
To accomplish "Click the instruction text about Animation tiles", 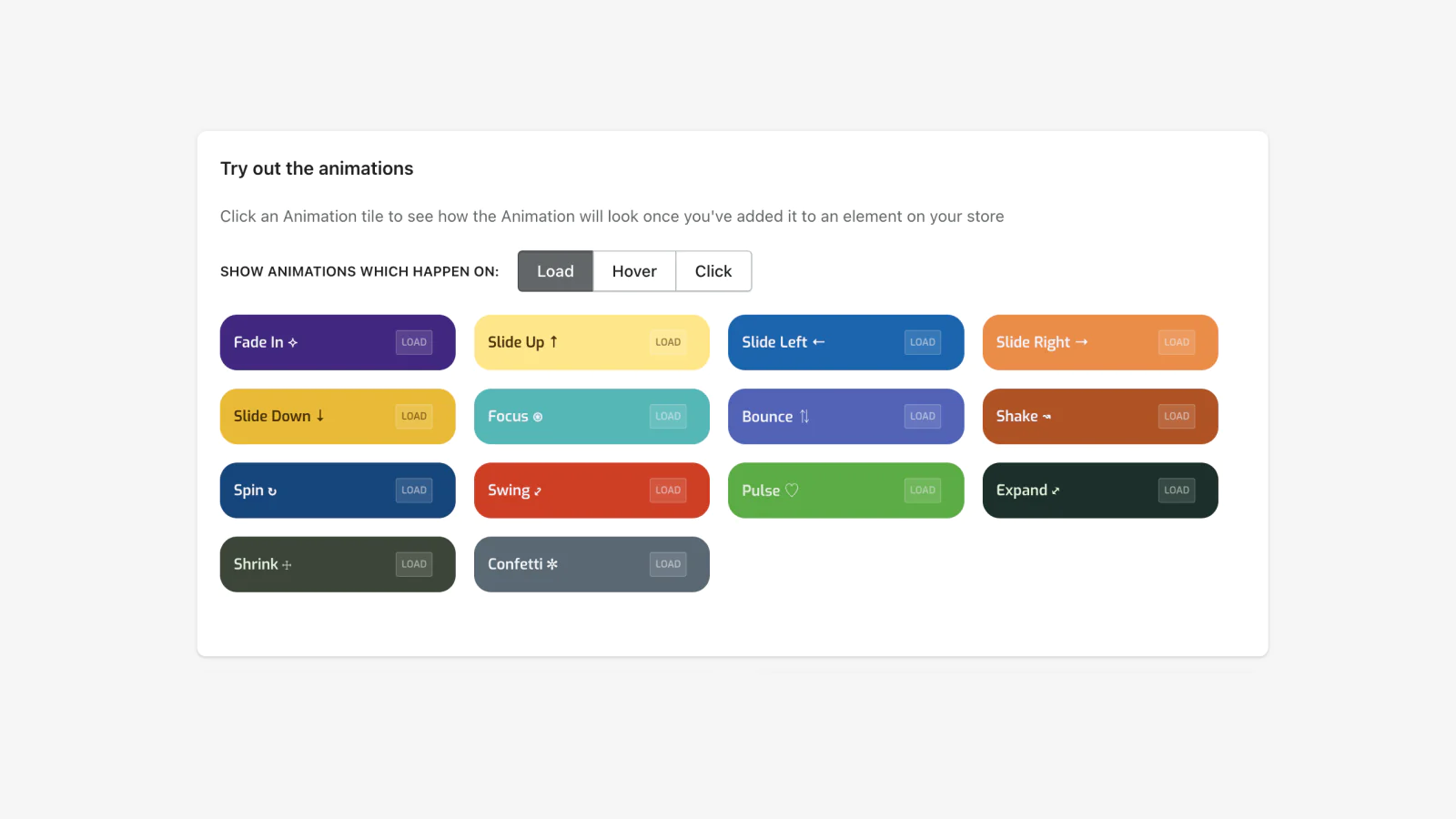I will point(612,217).
